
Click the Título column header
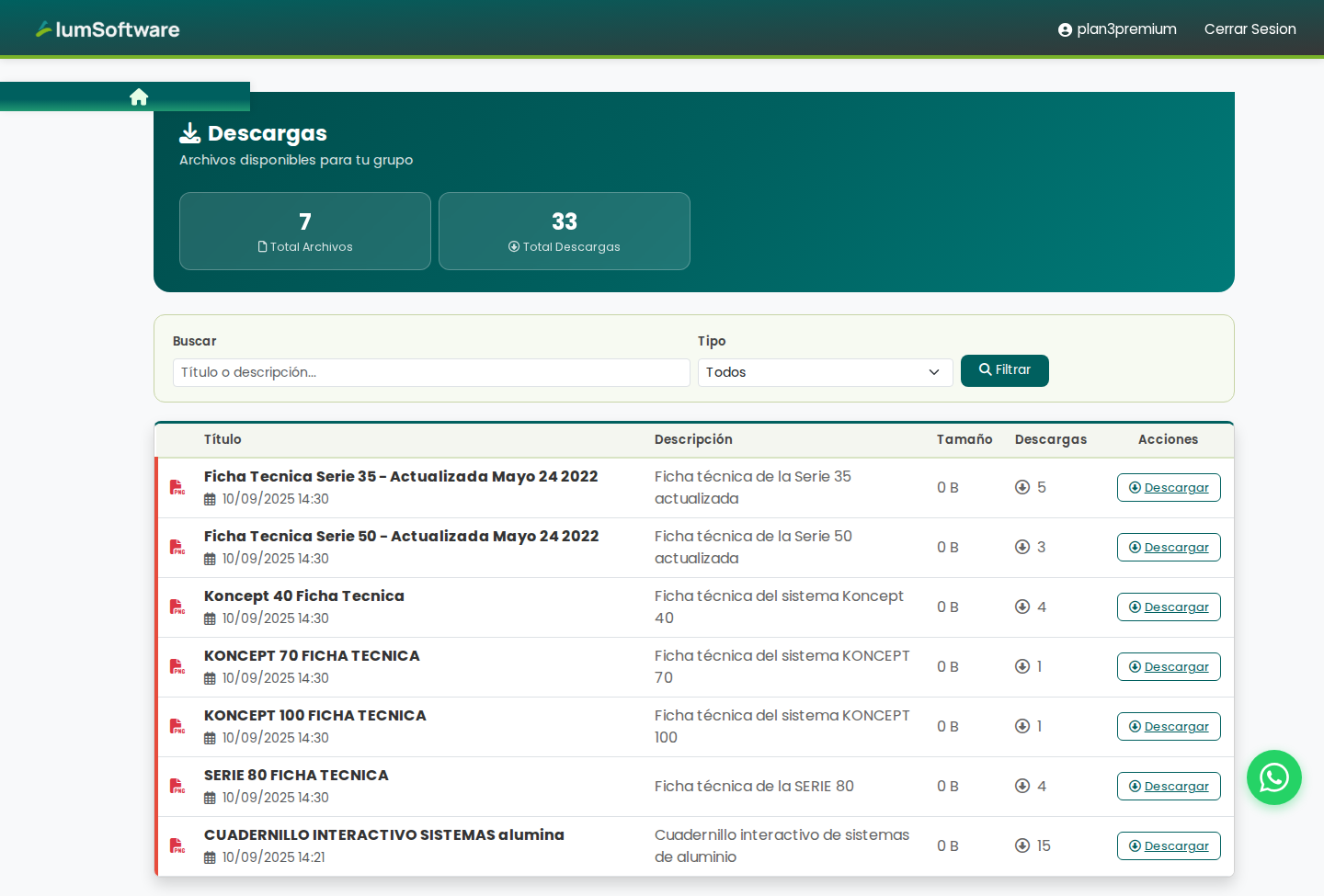[223, 439]
